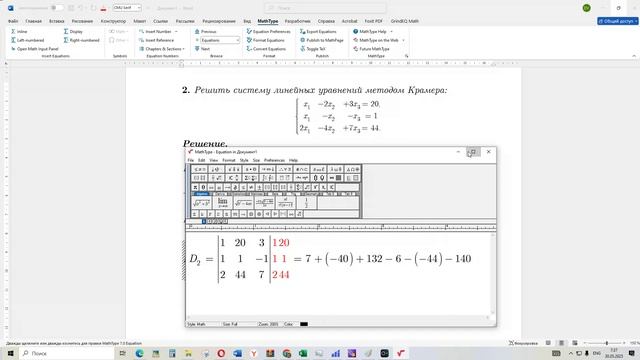Open the Share access dropdown button
This screenshot has width=640, height=360.
click(x=618, y=21)
